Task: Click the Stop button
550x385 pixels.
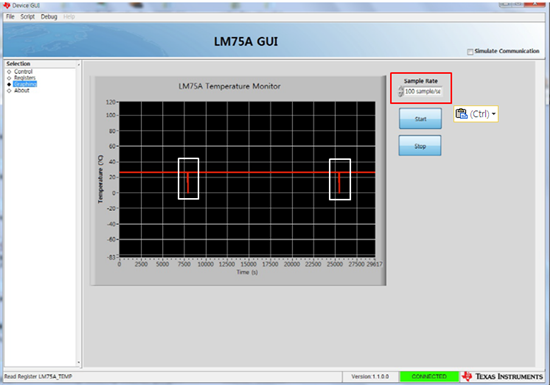Action: [420, 146]
